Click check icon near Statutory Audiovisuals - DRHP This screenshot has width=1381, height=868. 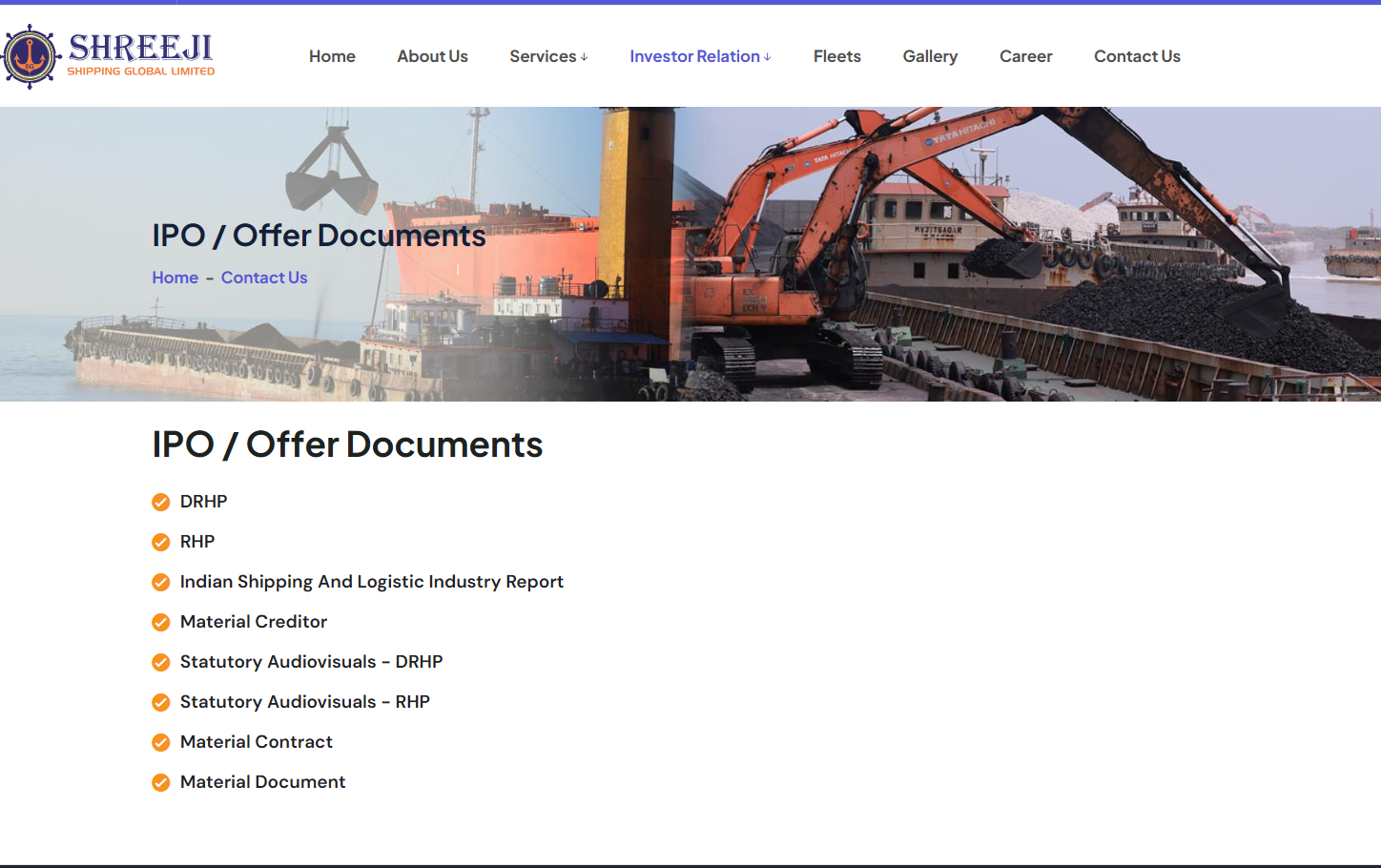tap(160, 662)
